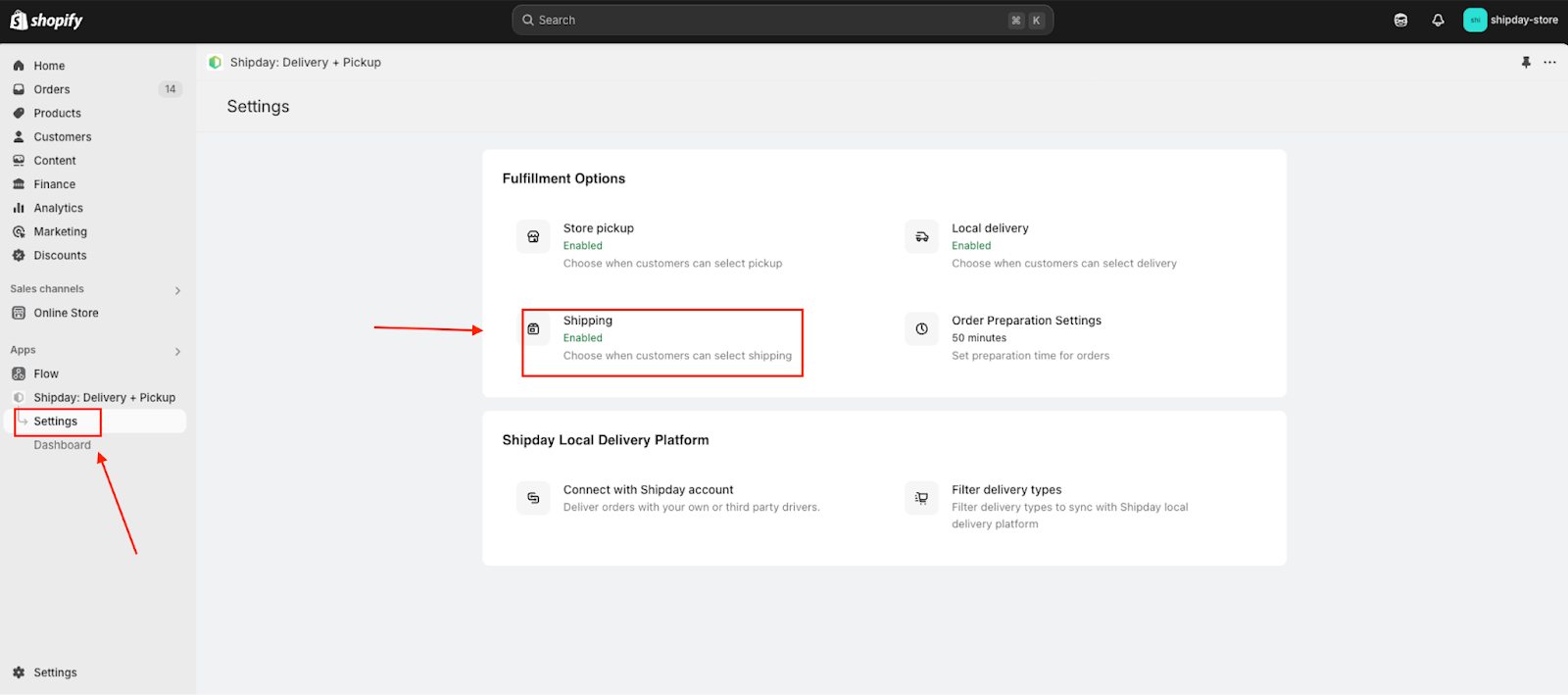This screenshot has width=1568, height=695.
Task: Click the Finance bank icon
Action: pos(19,184)
